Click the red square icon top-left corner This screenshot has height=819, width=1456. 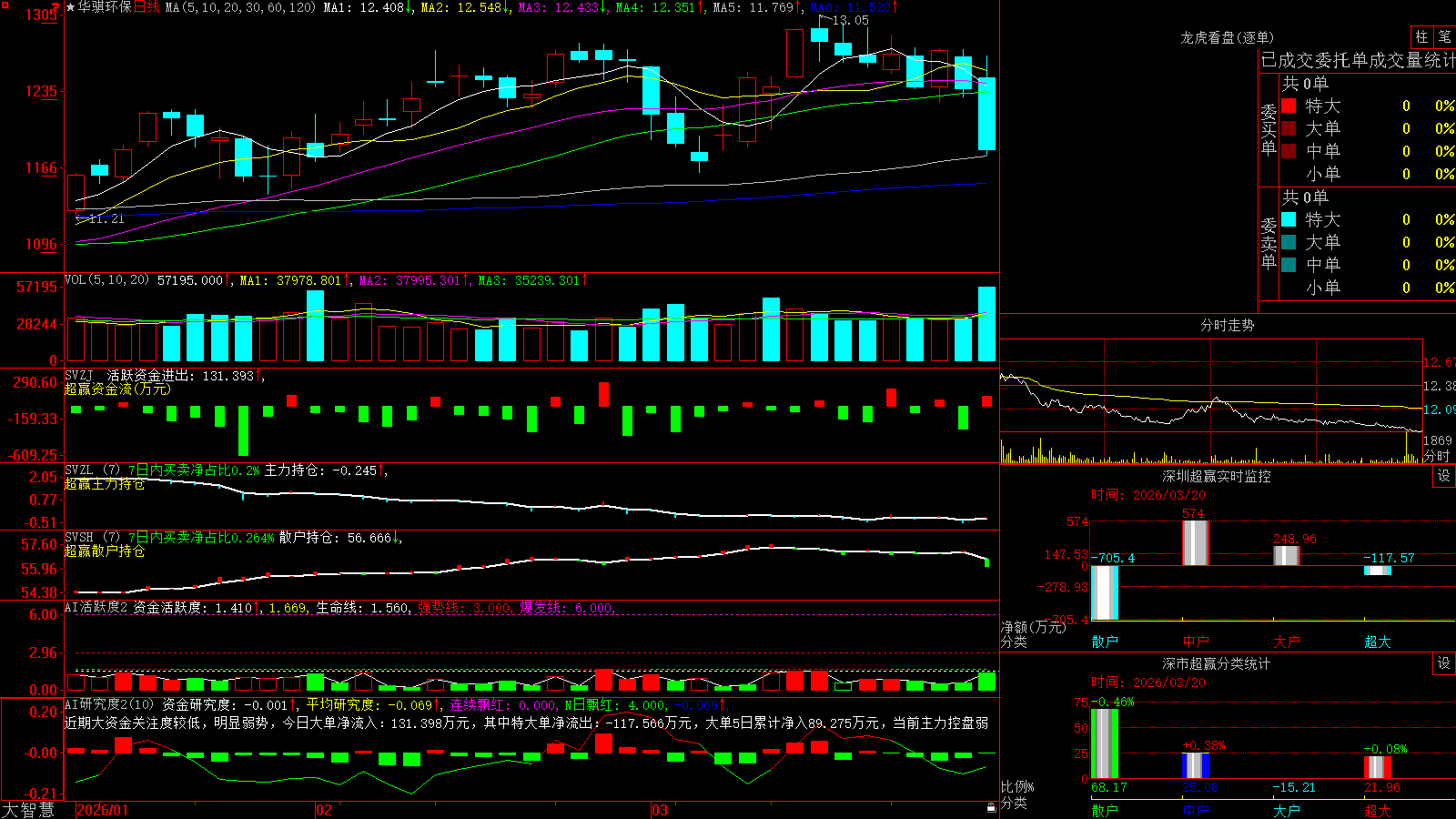pyautogui.click(x=5, y=5)
